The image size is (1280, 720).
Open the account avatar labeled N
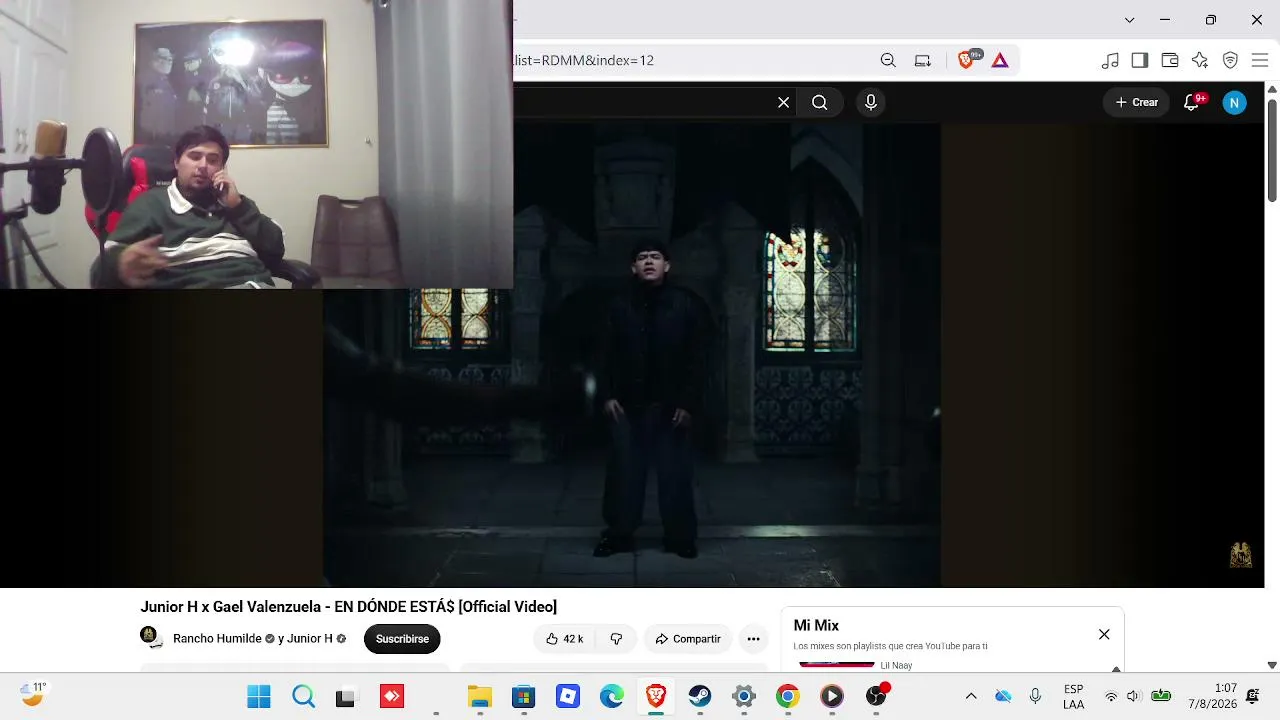[x=1235, y=102]
